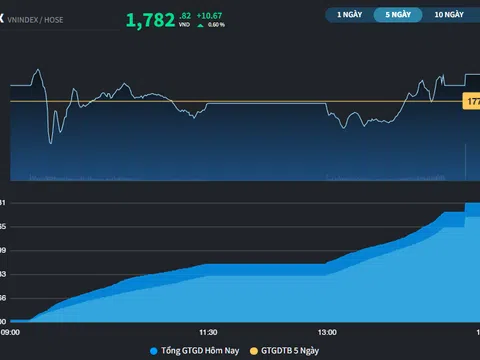Click the 0.60 % change percentage
The width and height of the screenshot is (480, 360).
tap(216, 25)
